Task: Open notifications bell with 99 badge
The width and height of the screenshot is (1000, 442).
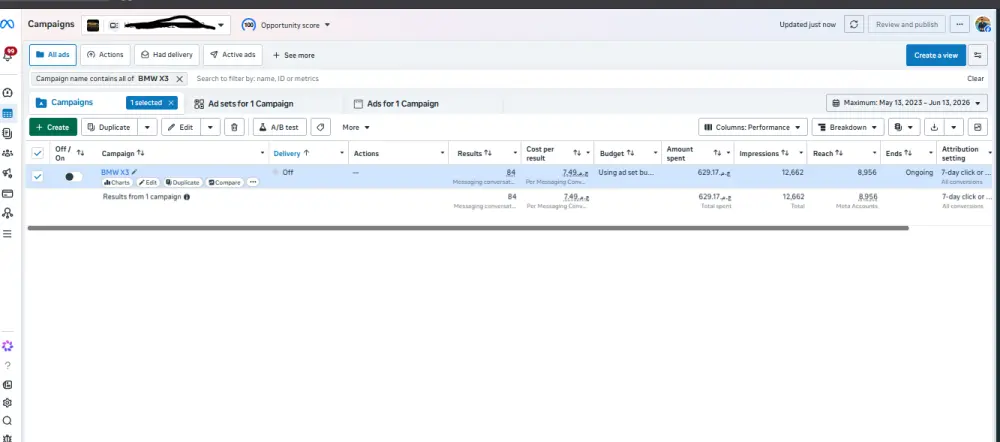Action: pyautogui.click(x=8, y=55)
